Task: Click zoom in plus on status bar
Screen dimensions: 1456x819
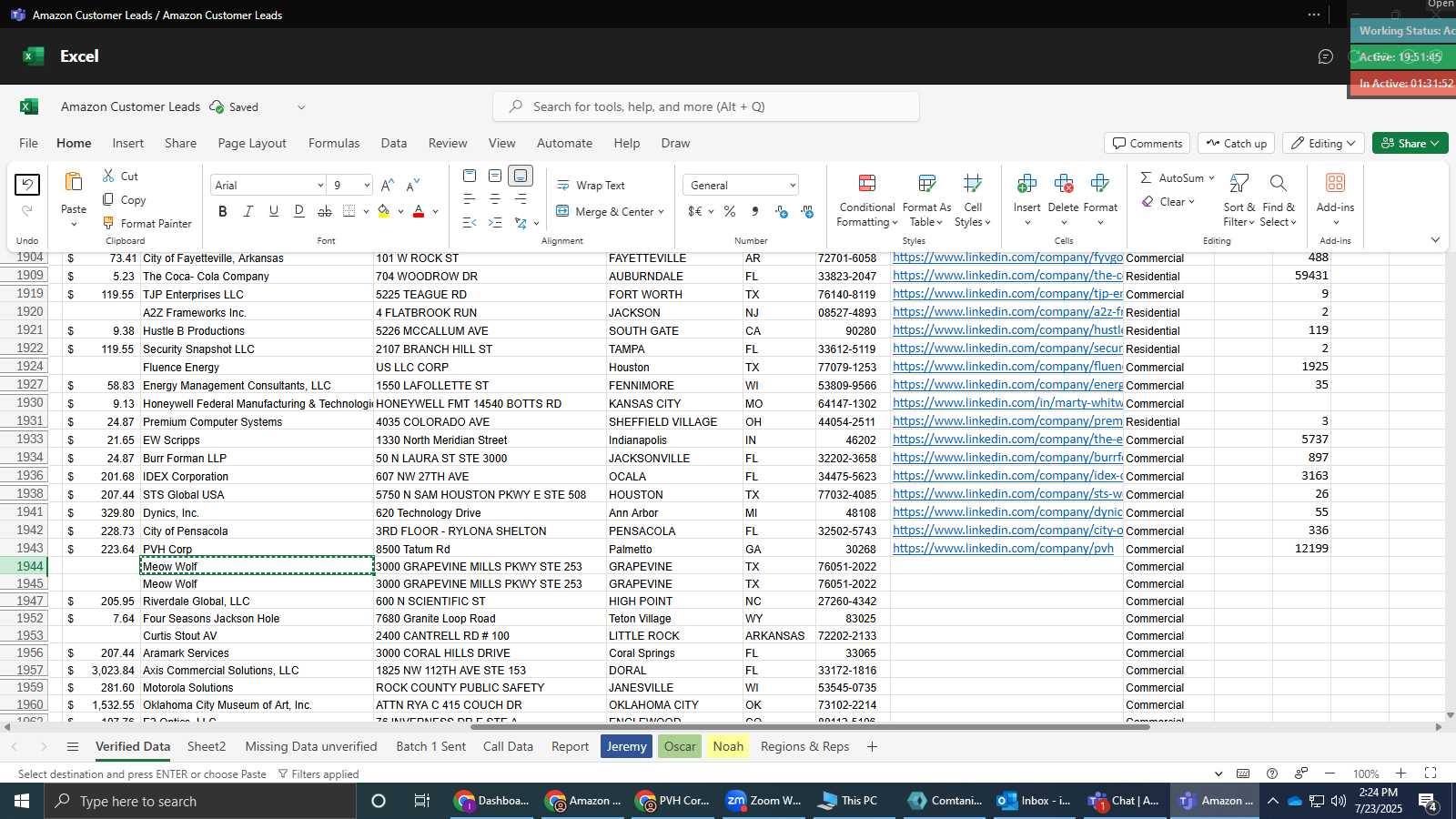Action: point(1400,773)
